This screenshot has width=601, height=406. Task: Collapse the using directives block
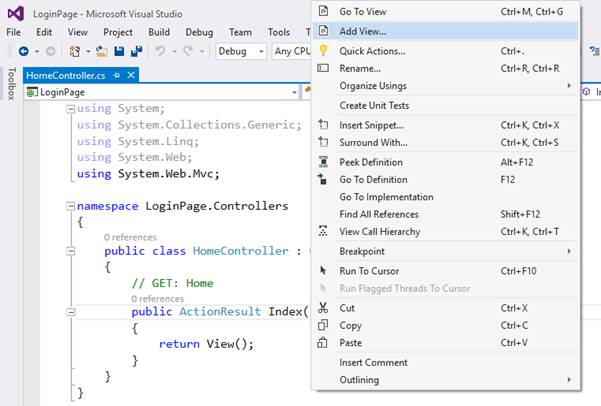71,109
